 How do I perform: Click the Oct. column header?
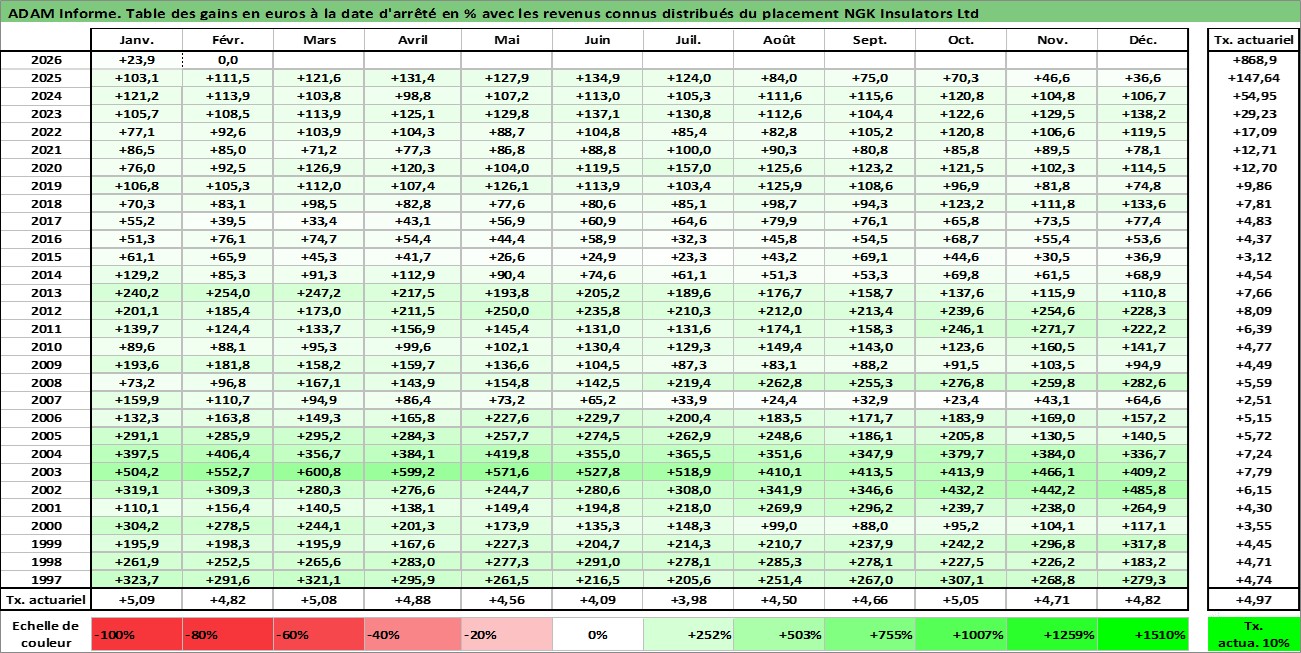pos(961,40)
